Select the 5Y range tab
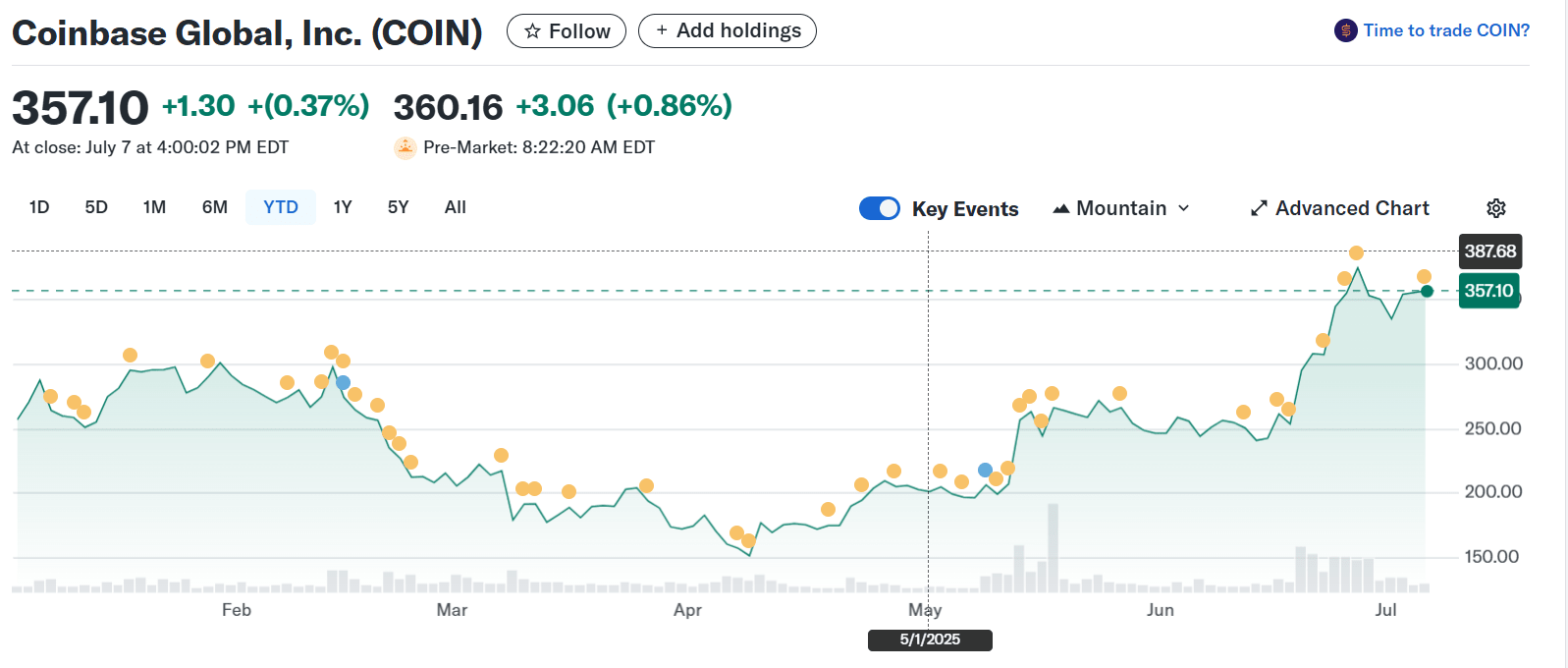The width and height of the screenshot is (1568, 668). 398,207
